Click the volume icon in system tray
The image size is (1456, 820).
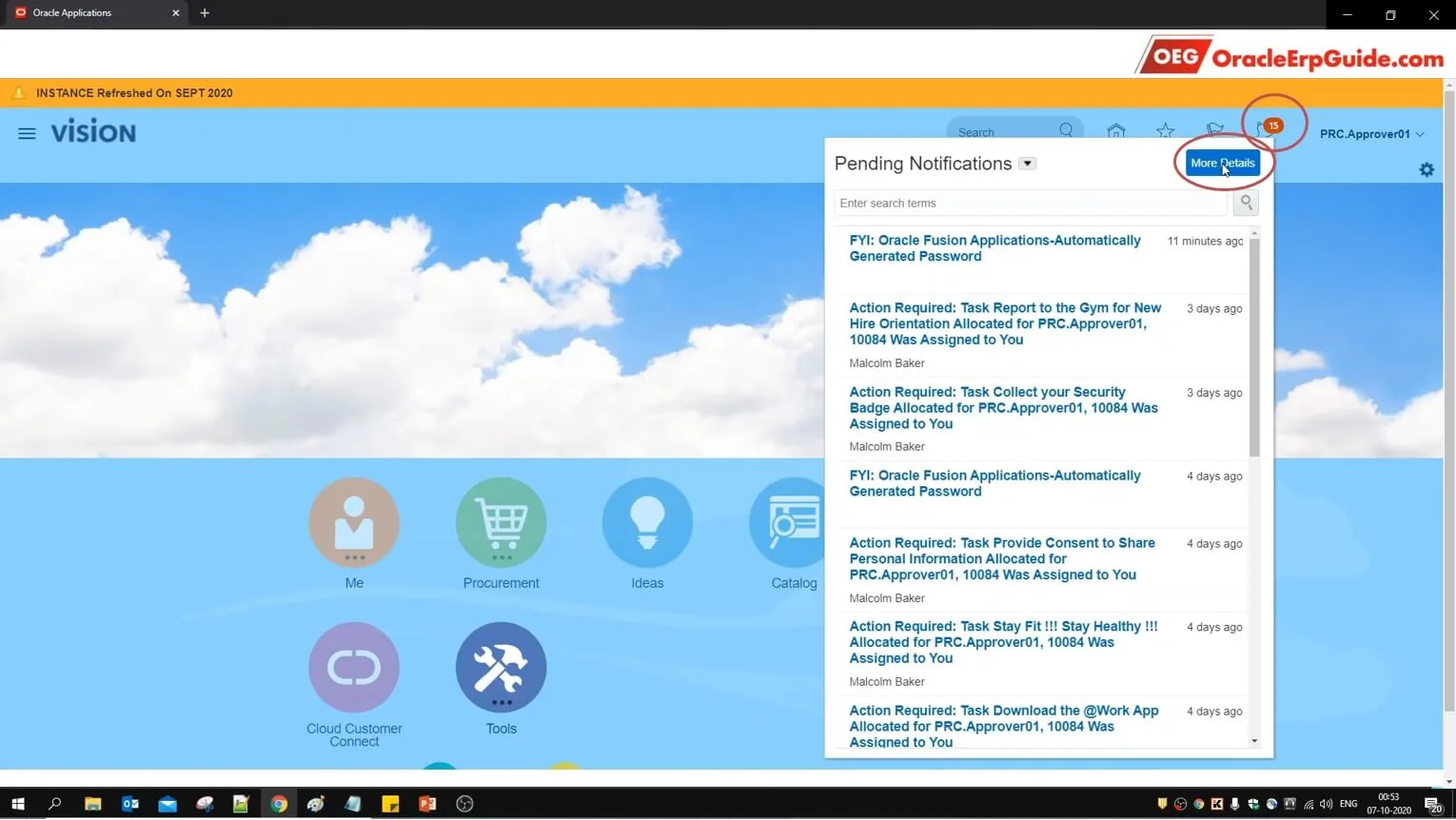coord(1327,805)
